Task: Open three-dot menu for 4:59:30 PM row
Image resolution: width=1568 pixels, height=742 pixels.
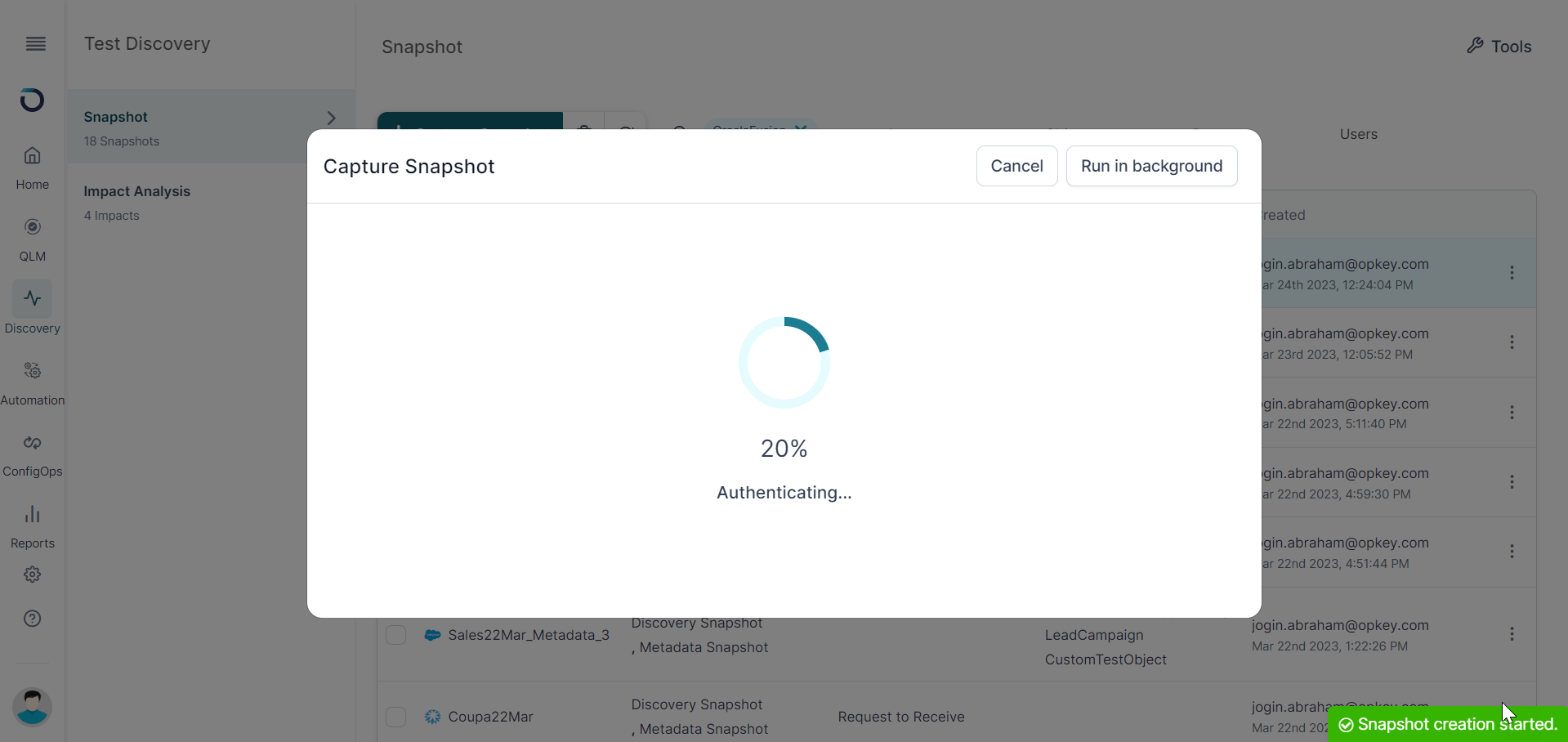Action: (x=1512, y=482)
